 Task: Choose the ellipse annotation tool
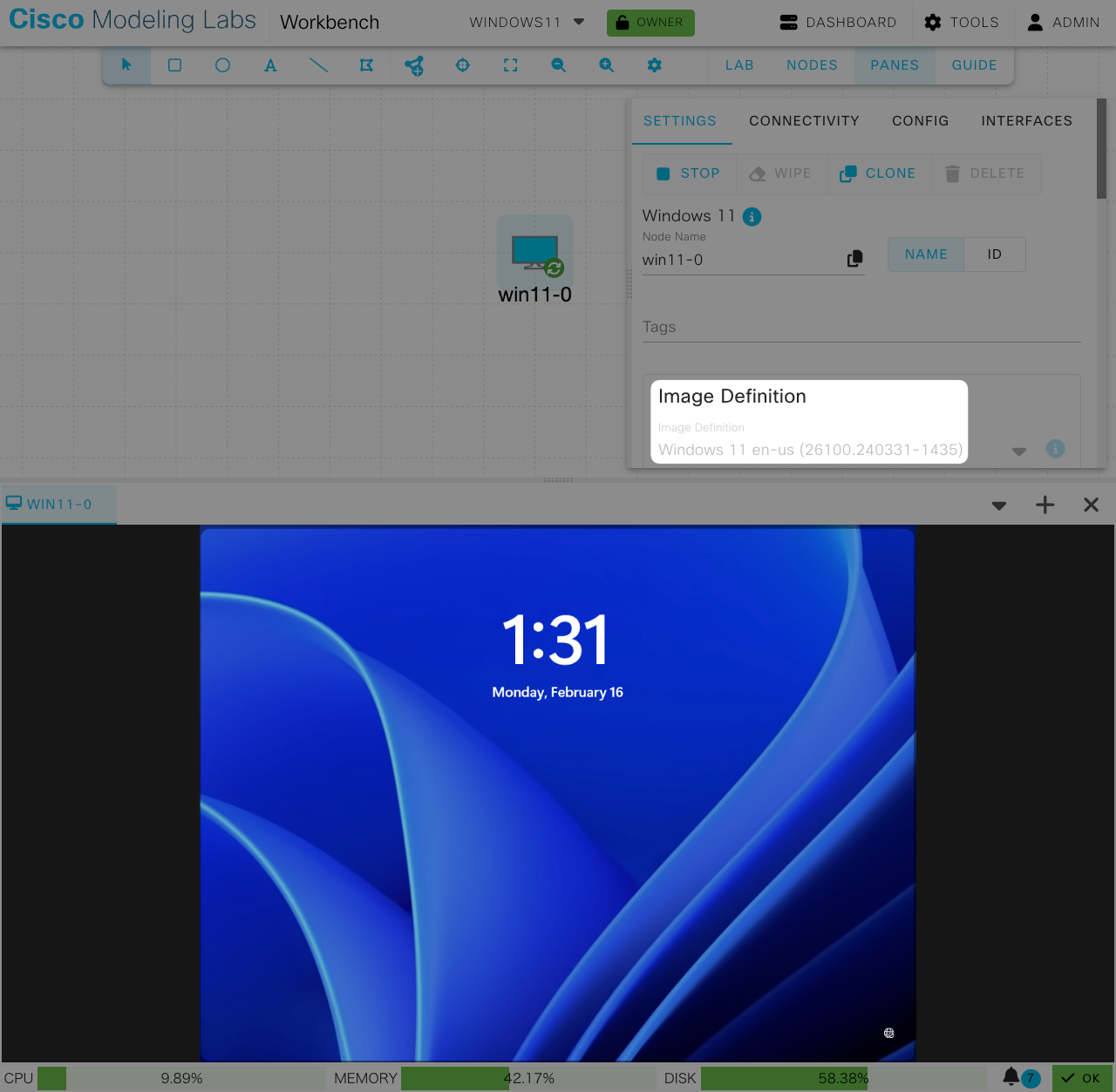[x=222, y=65]
